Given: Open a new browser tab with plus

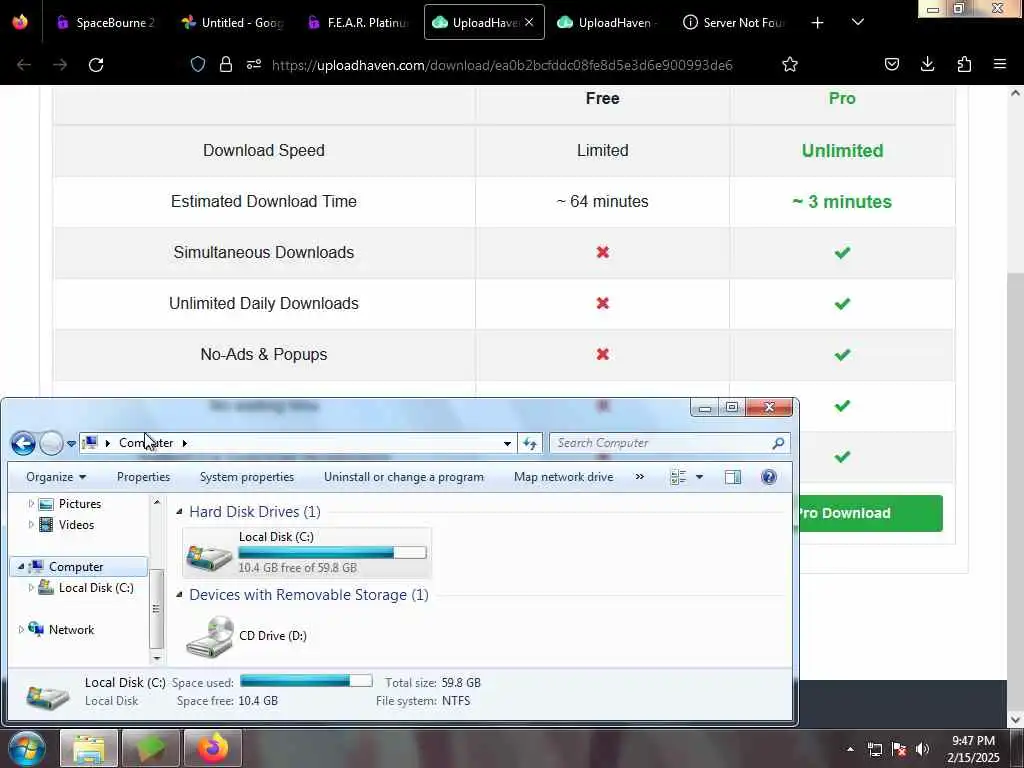Looking at the screenshot, I should click(817, 23).
